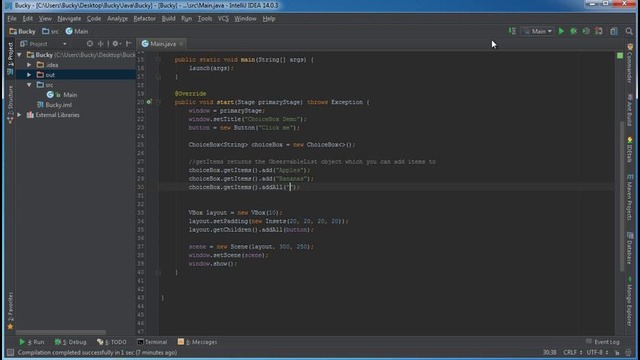The image size is (640, 360).
Task: Collapse the src folder
Action: click(29, 85)
